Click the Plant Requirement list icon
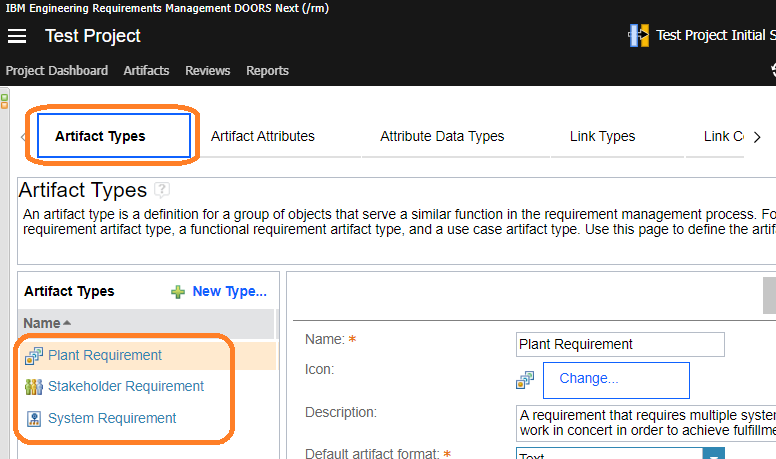The width and height of the screenshot is (776, 459). tap(34, 355)
